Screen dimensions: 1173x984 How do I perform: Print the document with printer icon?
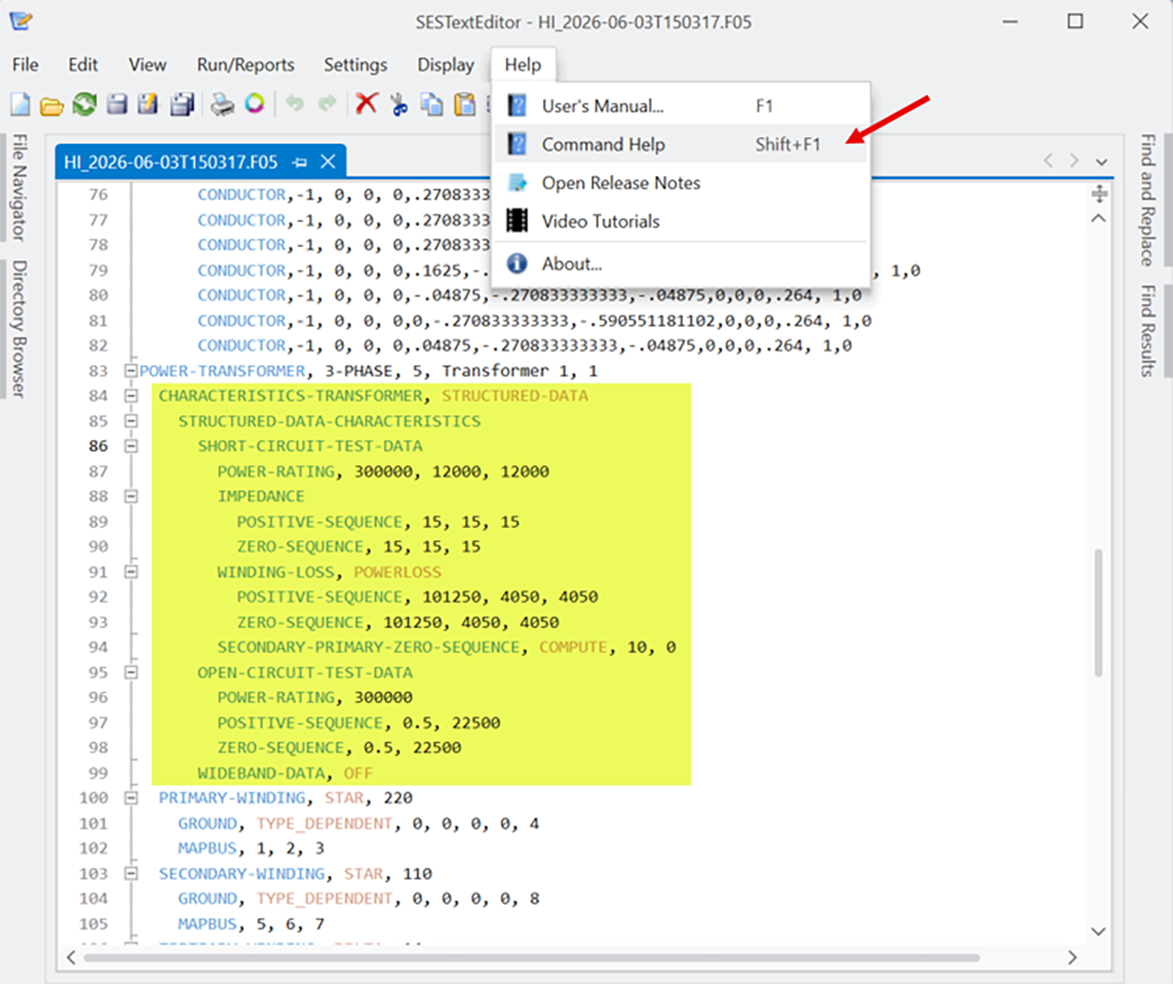[x=222, y=104]
